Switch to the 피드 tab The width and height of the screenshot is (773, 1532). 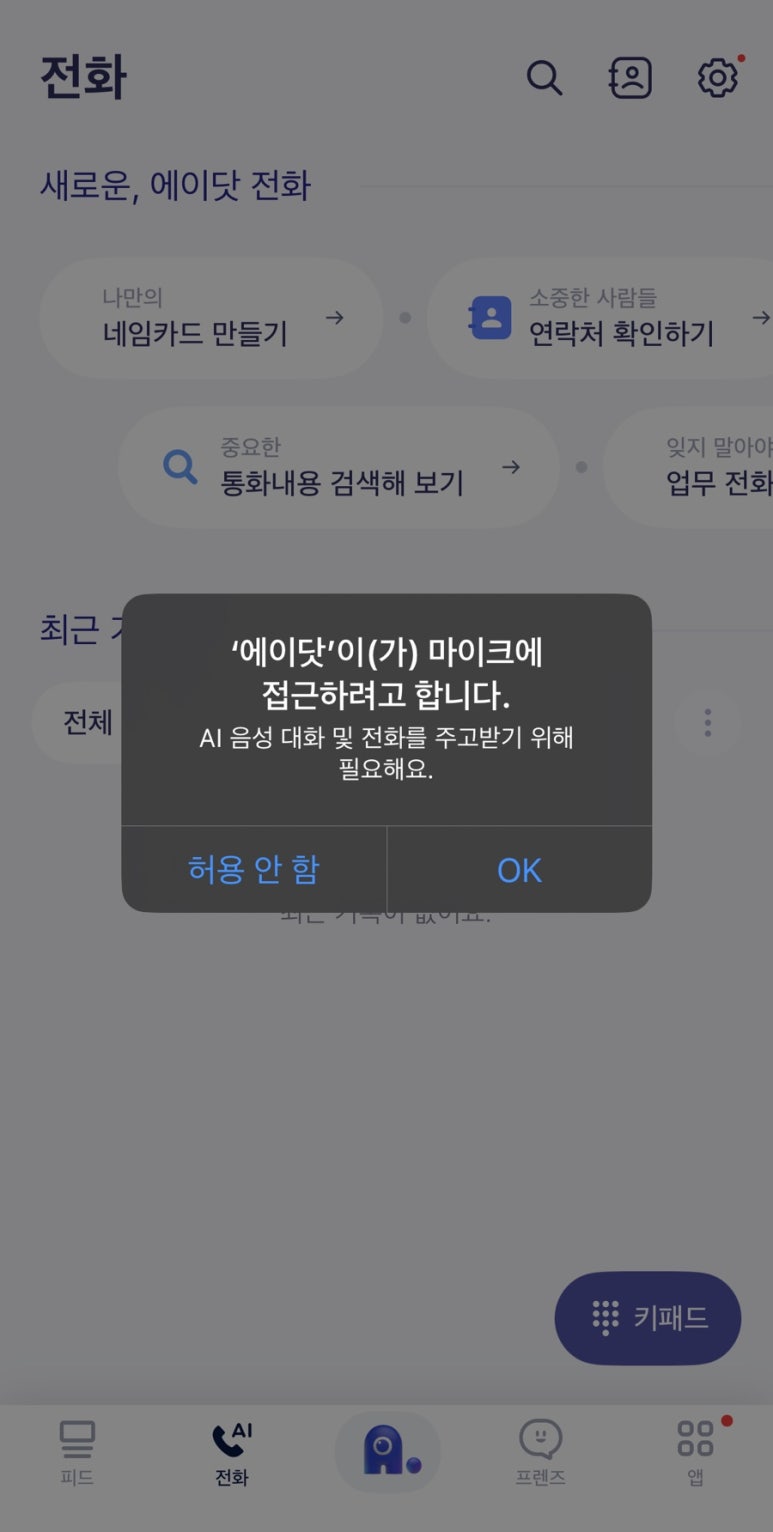(x=77, y=1452)
